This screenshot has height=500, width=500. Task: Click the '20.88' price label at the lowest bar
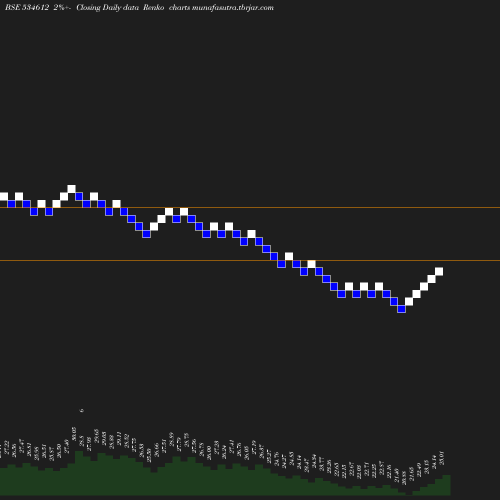point(404,478)
